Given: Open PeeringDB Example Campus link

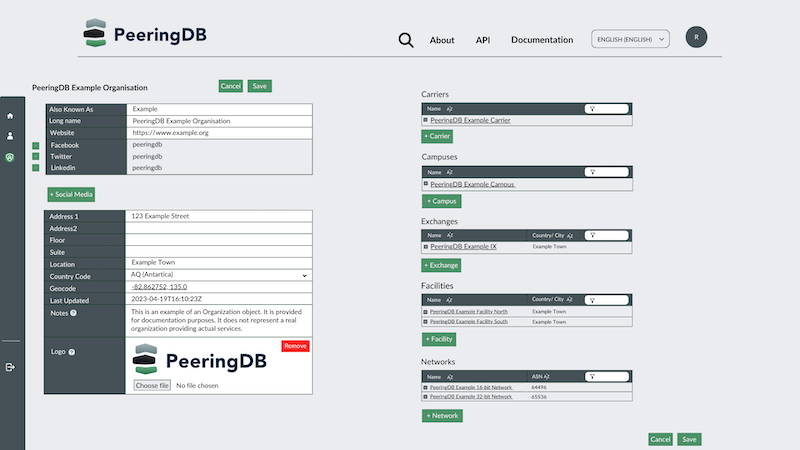Looking at the screenshot, I should click(472, 184).
